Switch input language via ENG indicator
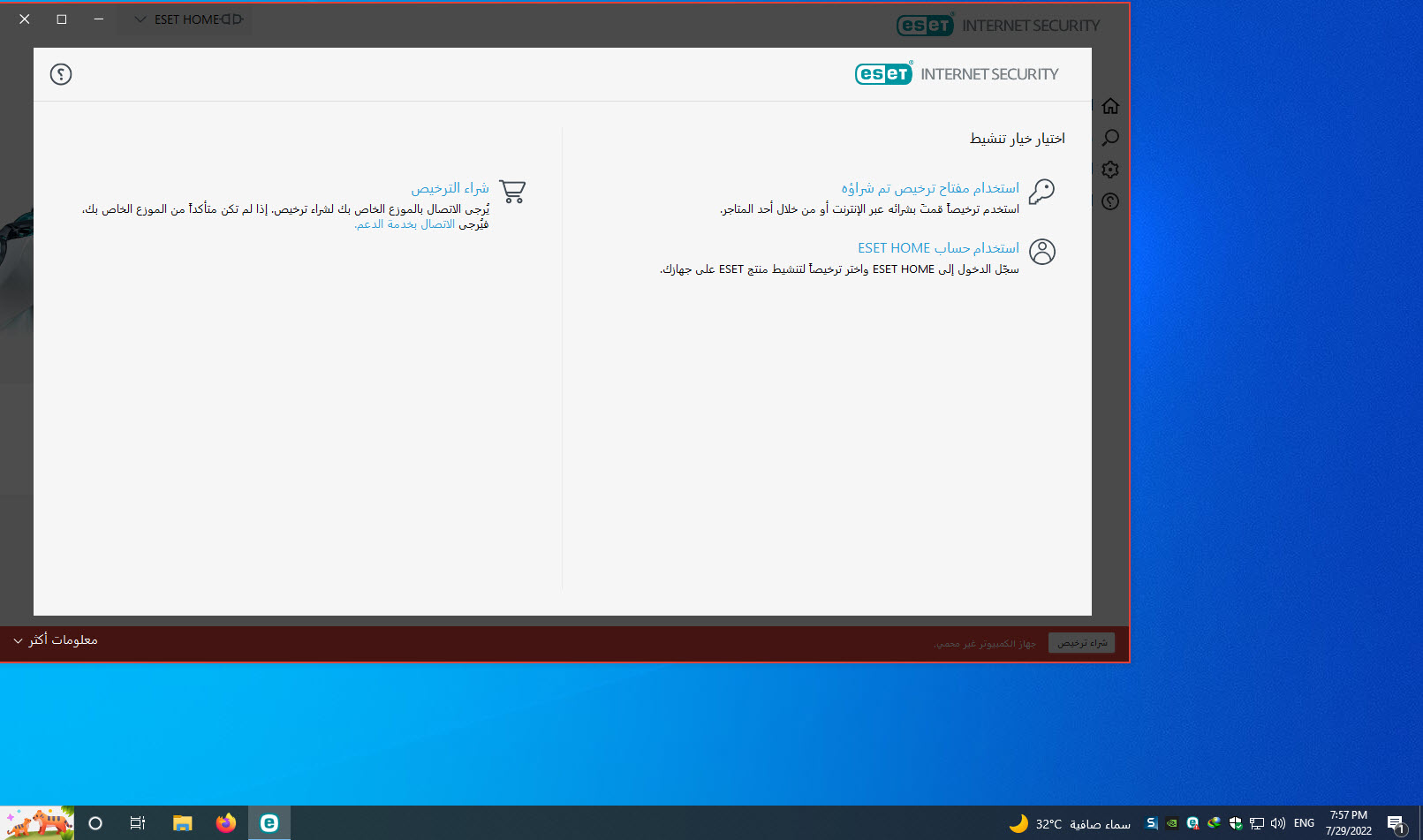The height and width of the screenshot is (840, 1423). click(1305, 823)
